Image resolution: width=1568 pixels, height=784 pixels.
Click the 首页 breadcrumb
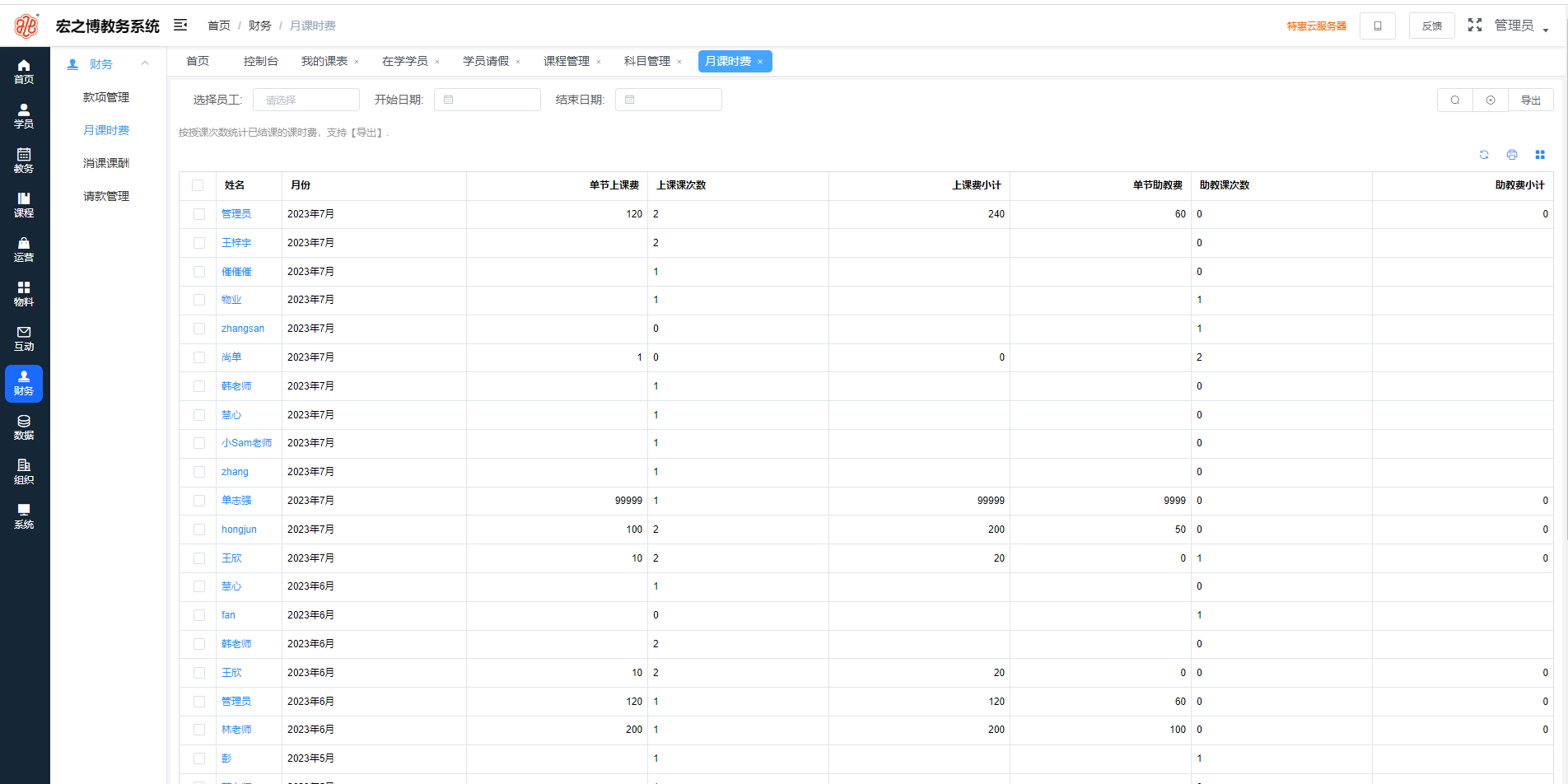point(219,26)
